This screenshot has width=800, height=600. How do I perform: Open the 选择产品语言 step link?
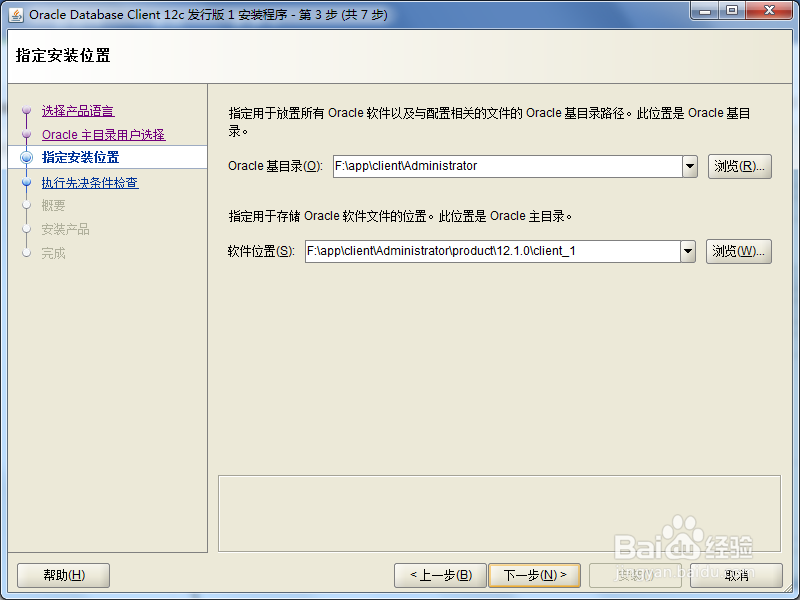pos(78,111)
